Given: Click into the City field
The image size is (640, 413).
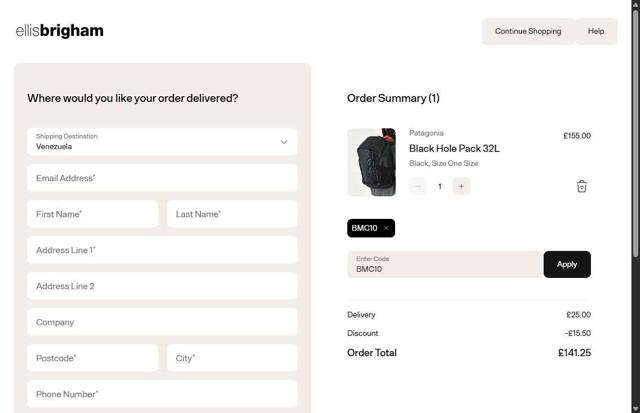Looking at the screenshot, I should [232, 358].
